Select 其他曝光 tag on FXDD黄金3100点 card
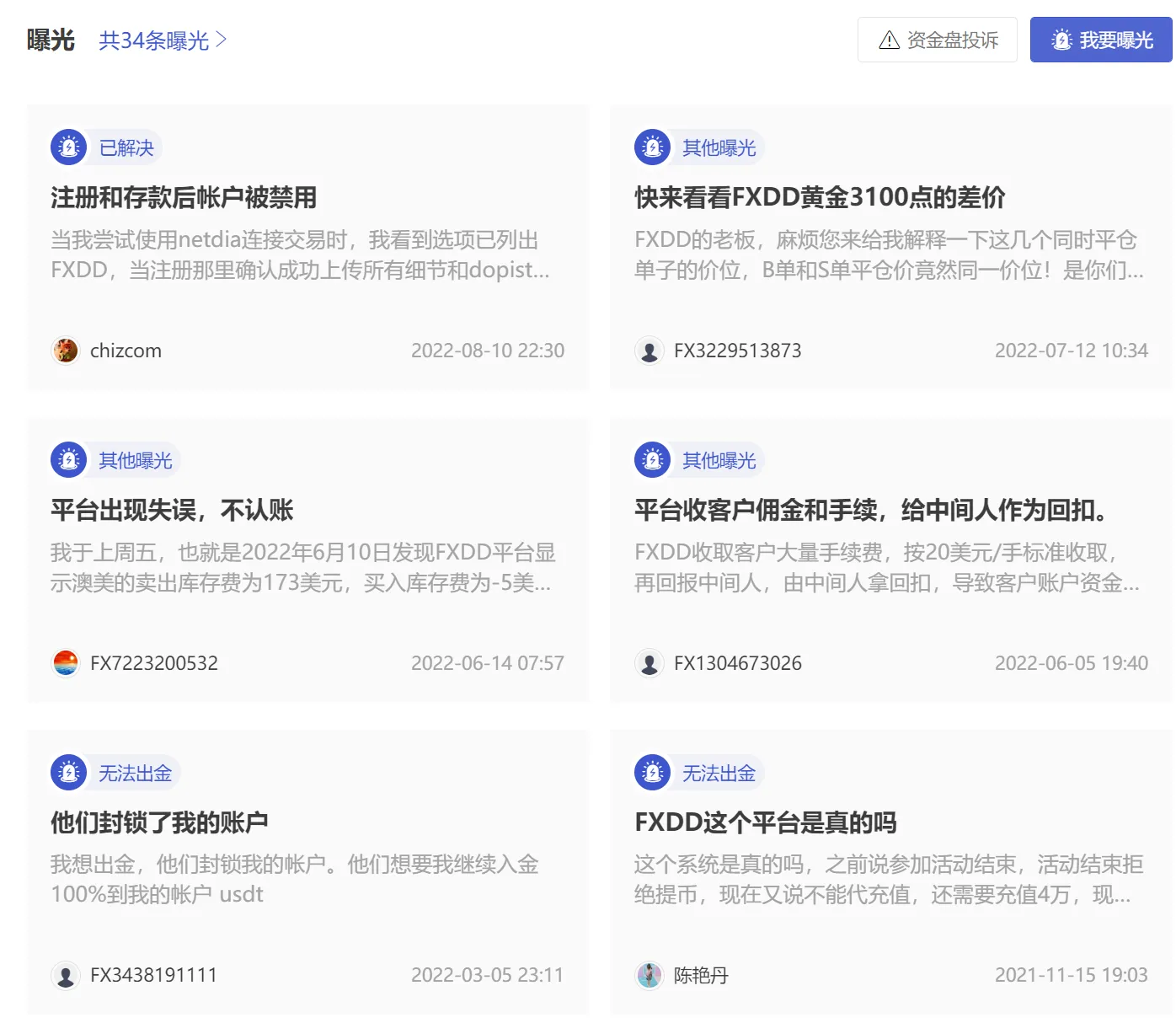 pos(719,147)
